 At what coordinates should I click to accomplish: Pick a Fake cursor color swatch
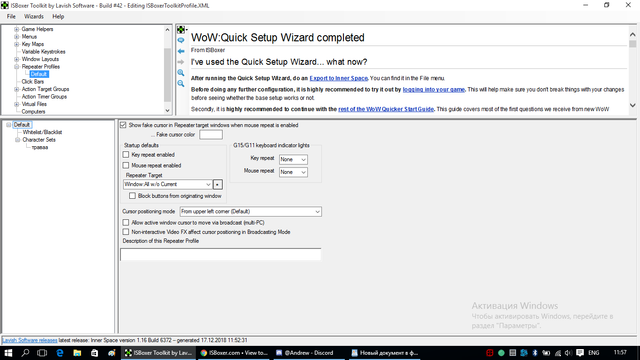coord(211,135)
